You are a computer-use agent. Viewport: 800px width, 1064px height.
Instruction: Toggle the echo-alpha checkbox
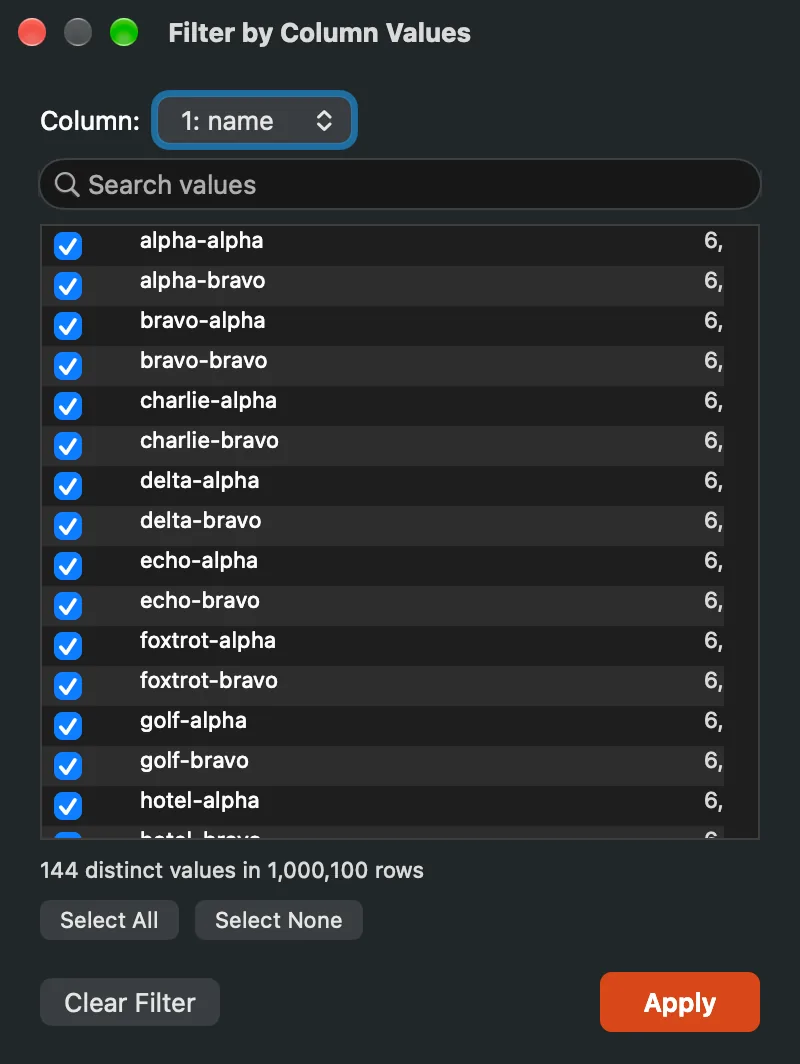[x=68, y=566]
